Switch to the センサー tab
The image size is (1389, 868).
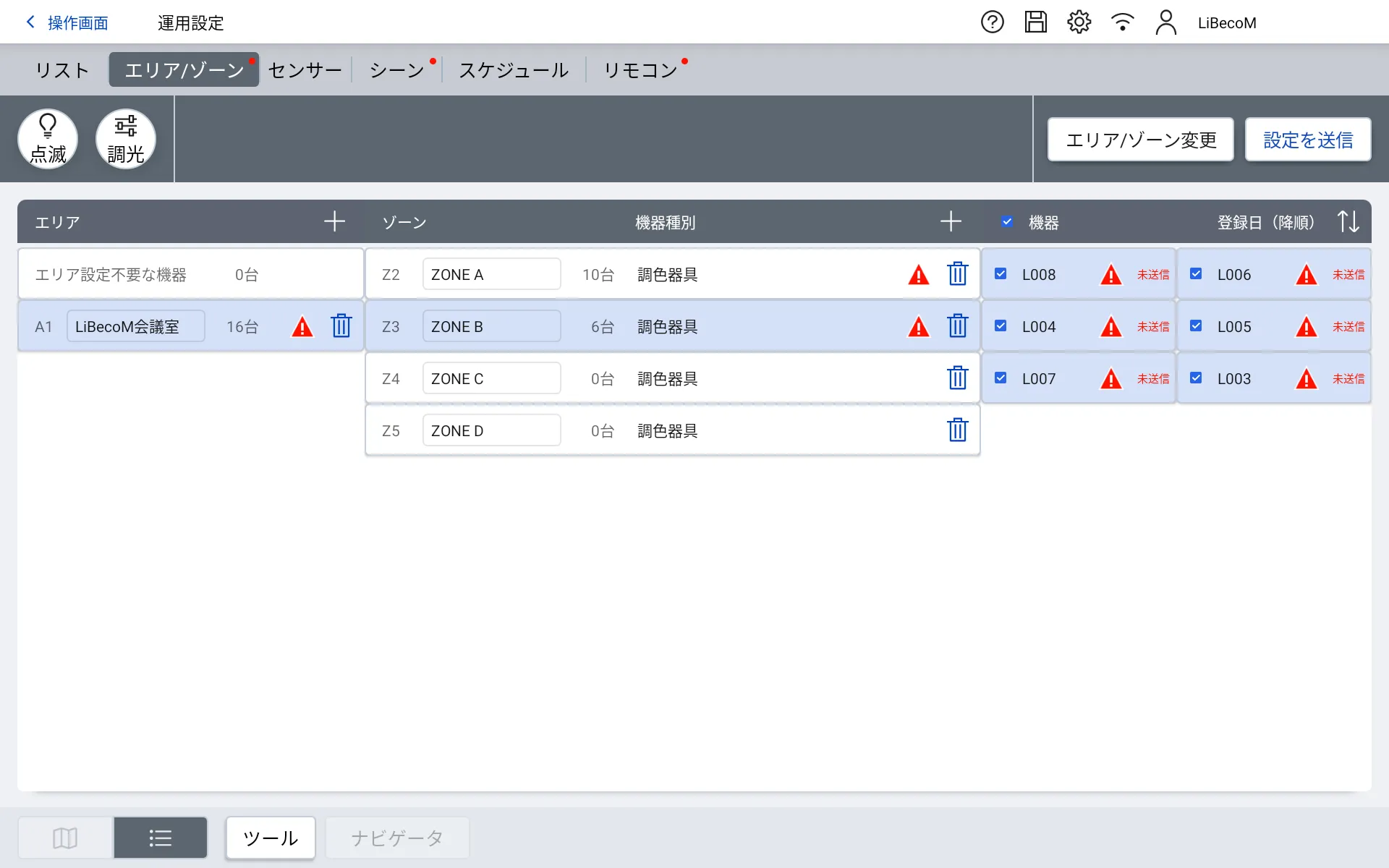coord(305,70)
